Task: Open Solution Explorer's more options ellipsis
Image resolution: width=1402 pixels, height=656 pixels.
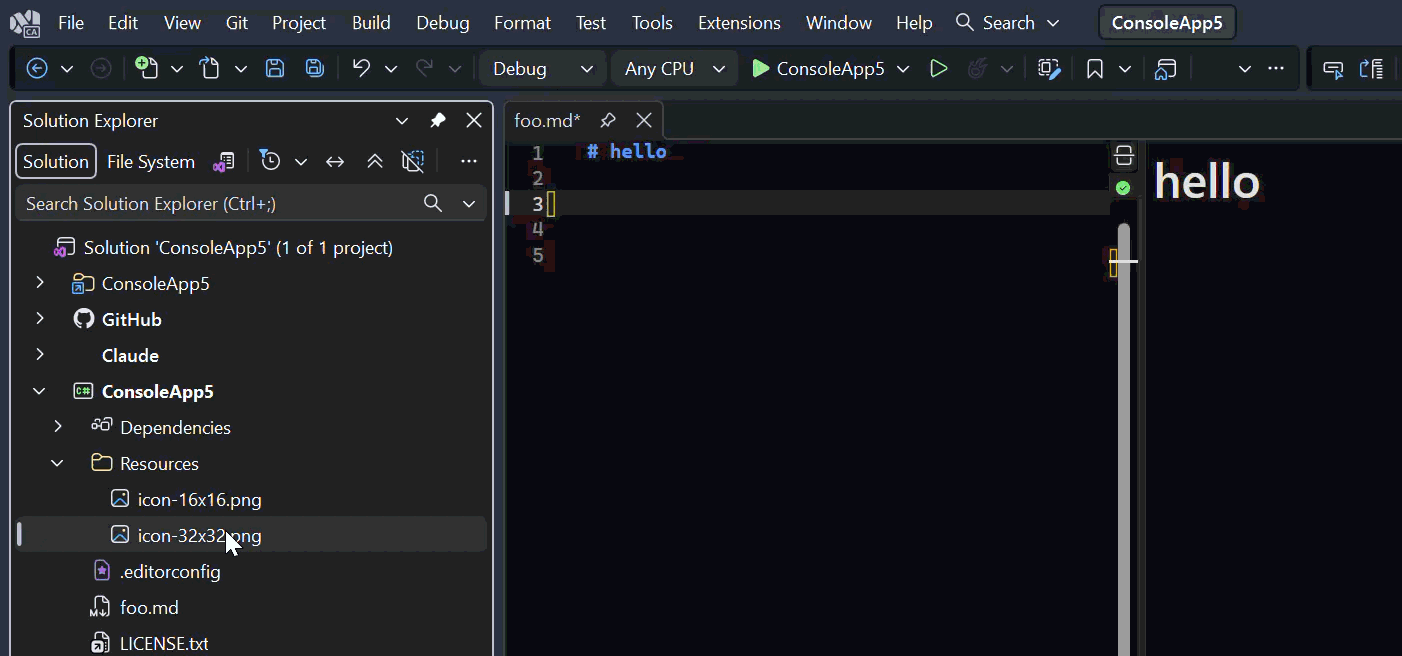Action: point(468,161)
